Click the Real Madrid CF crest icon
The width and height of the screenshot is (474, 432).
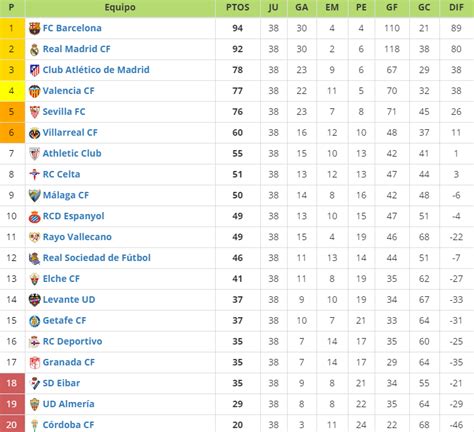coord(34,49)
